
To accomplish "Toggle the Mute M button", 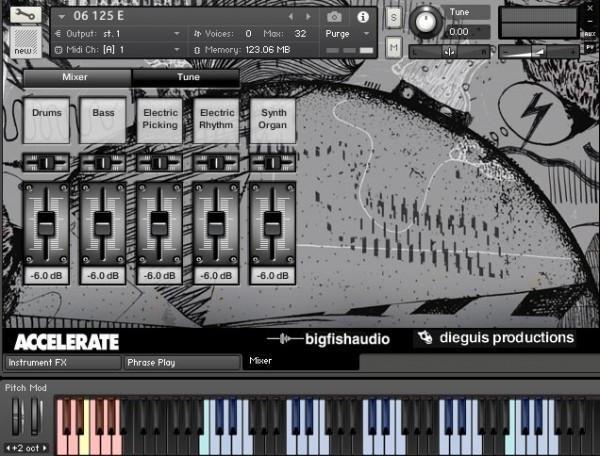I will coord(394,47).
